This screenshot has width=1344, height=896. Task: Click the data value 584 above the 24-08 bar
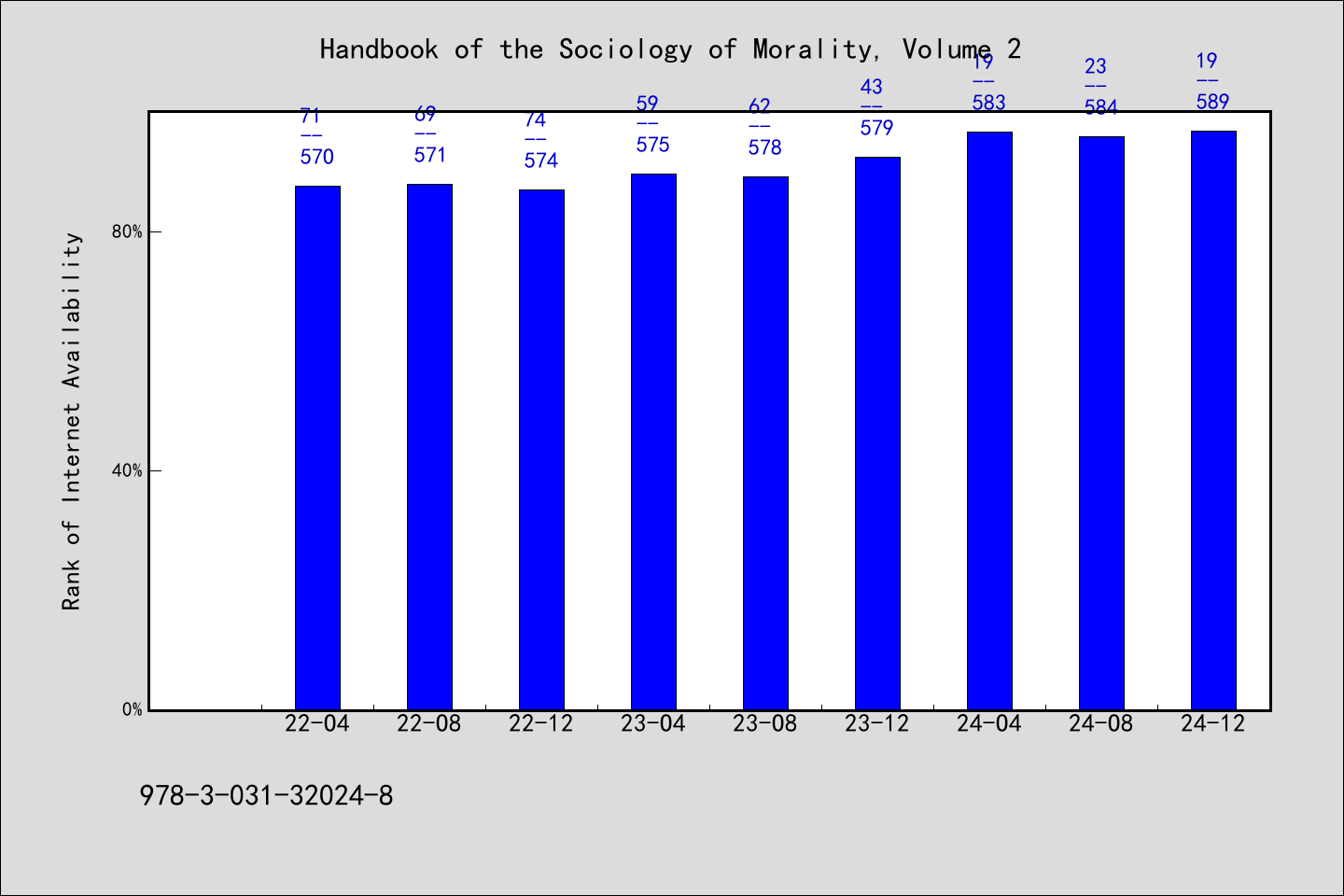tap(1101, 107)
